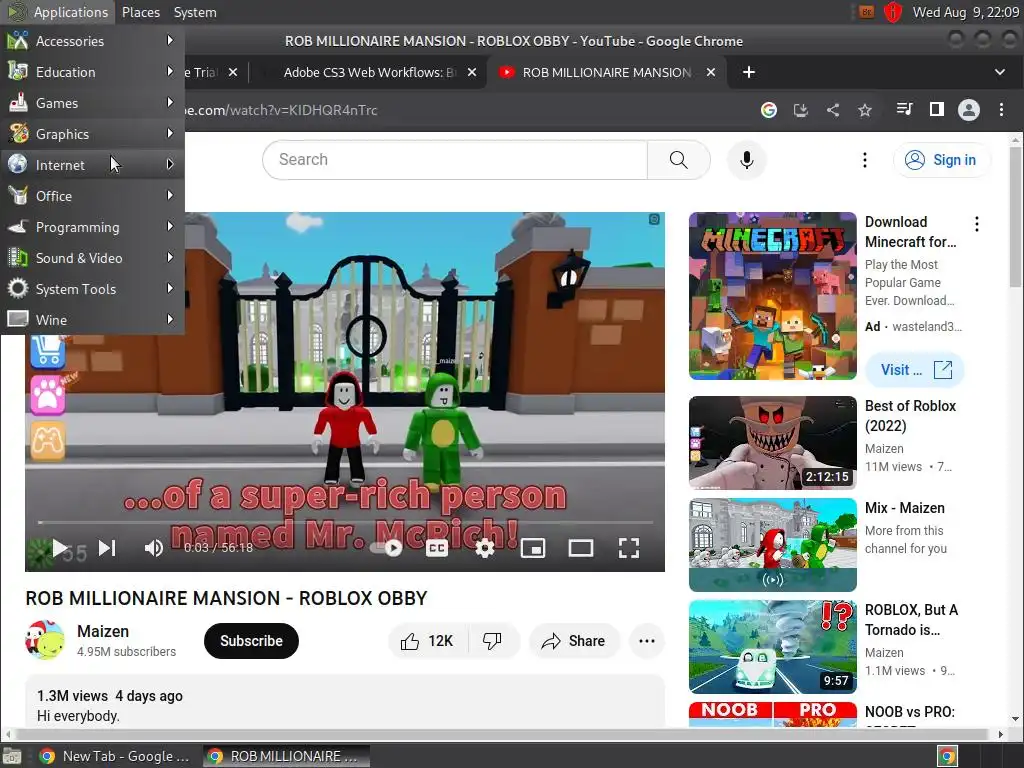Screen dimensions: 1024x768
Task: Close the Adobe CS3 Web Workflows tab
Action: pos(472,72)
